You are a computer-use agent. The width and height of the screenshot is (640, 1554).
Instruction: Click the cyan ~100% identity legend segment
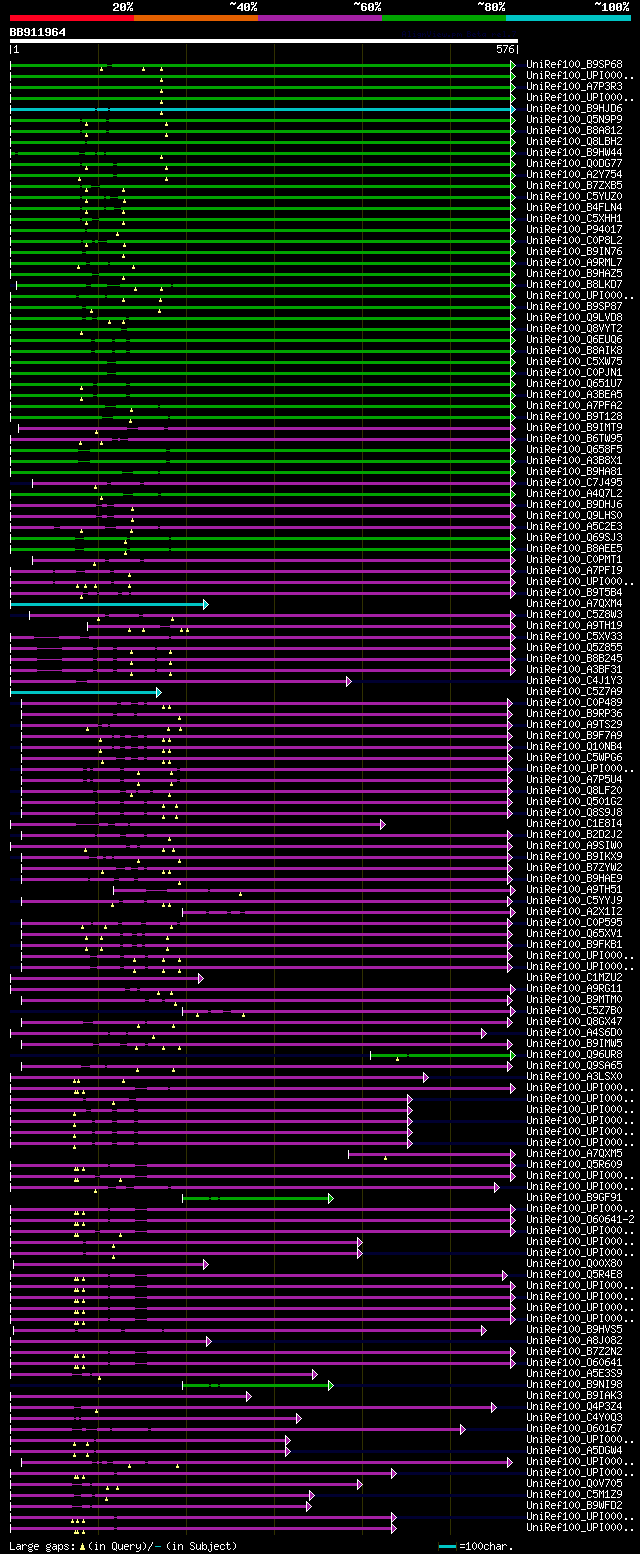click(568, 18)
